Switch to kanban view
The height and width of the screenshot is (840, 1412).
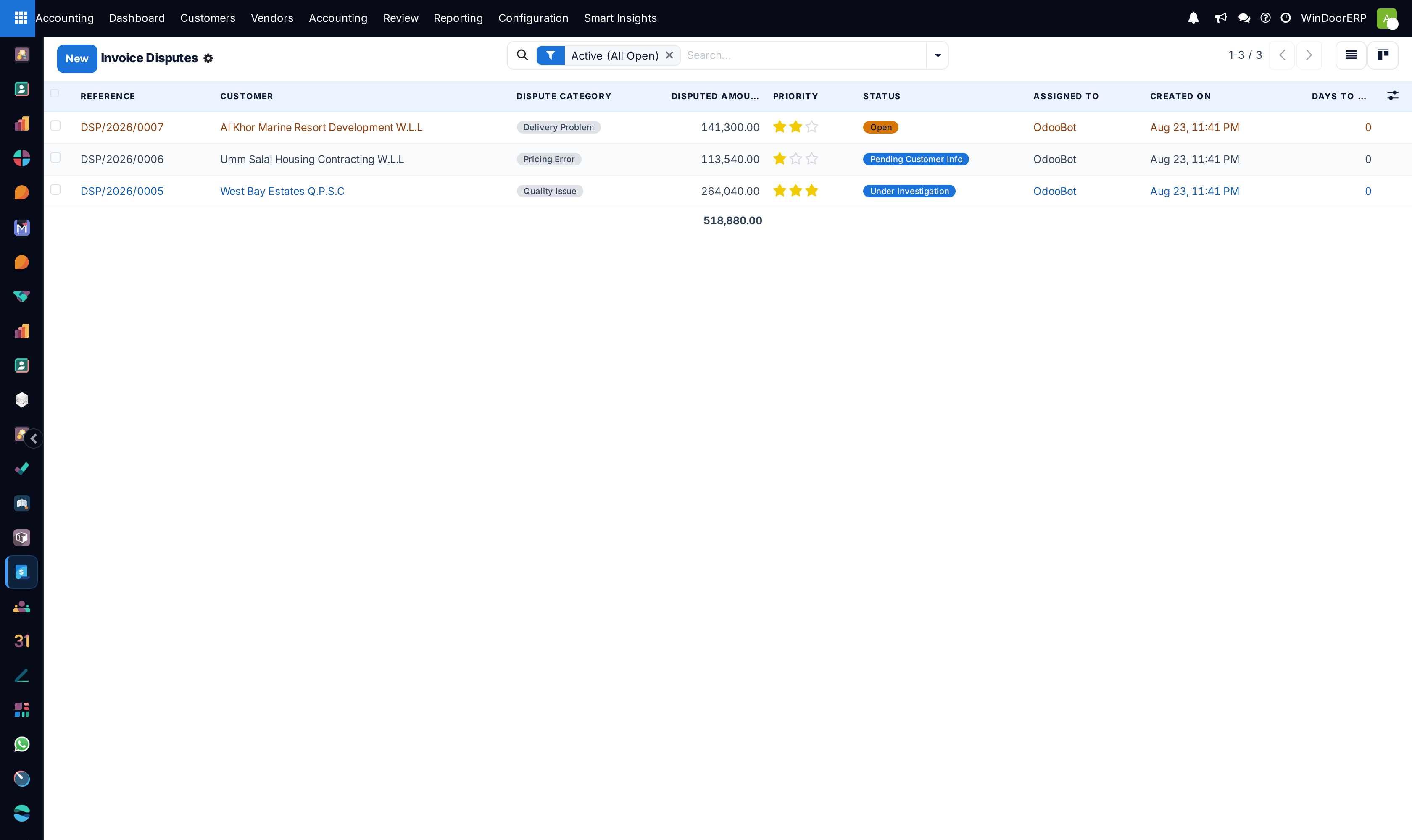[1383, 55]
